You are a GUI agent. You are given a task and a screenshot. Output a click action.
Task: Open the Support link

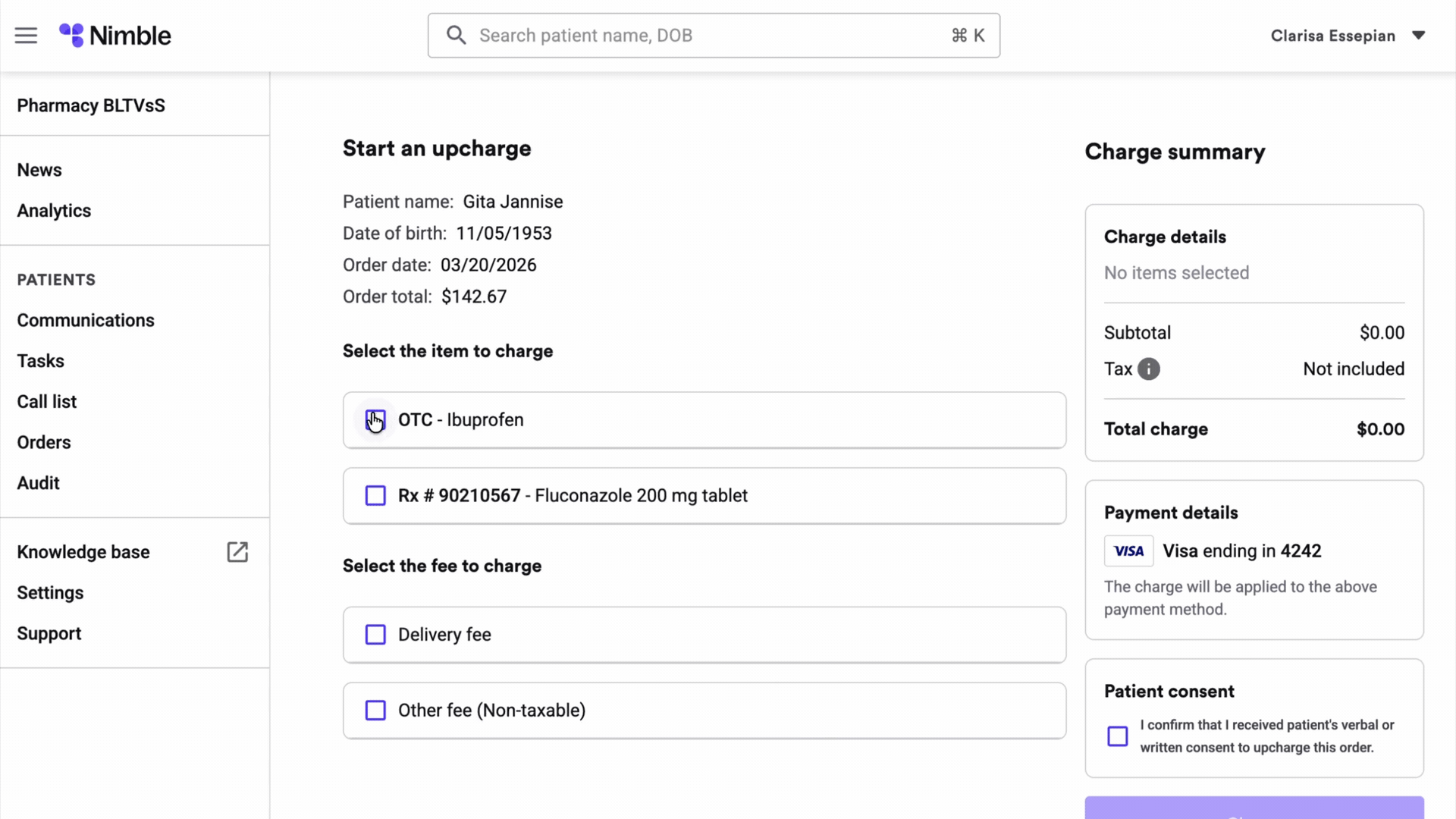(49, 634)
